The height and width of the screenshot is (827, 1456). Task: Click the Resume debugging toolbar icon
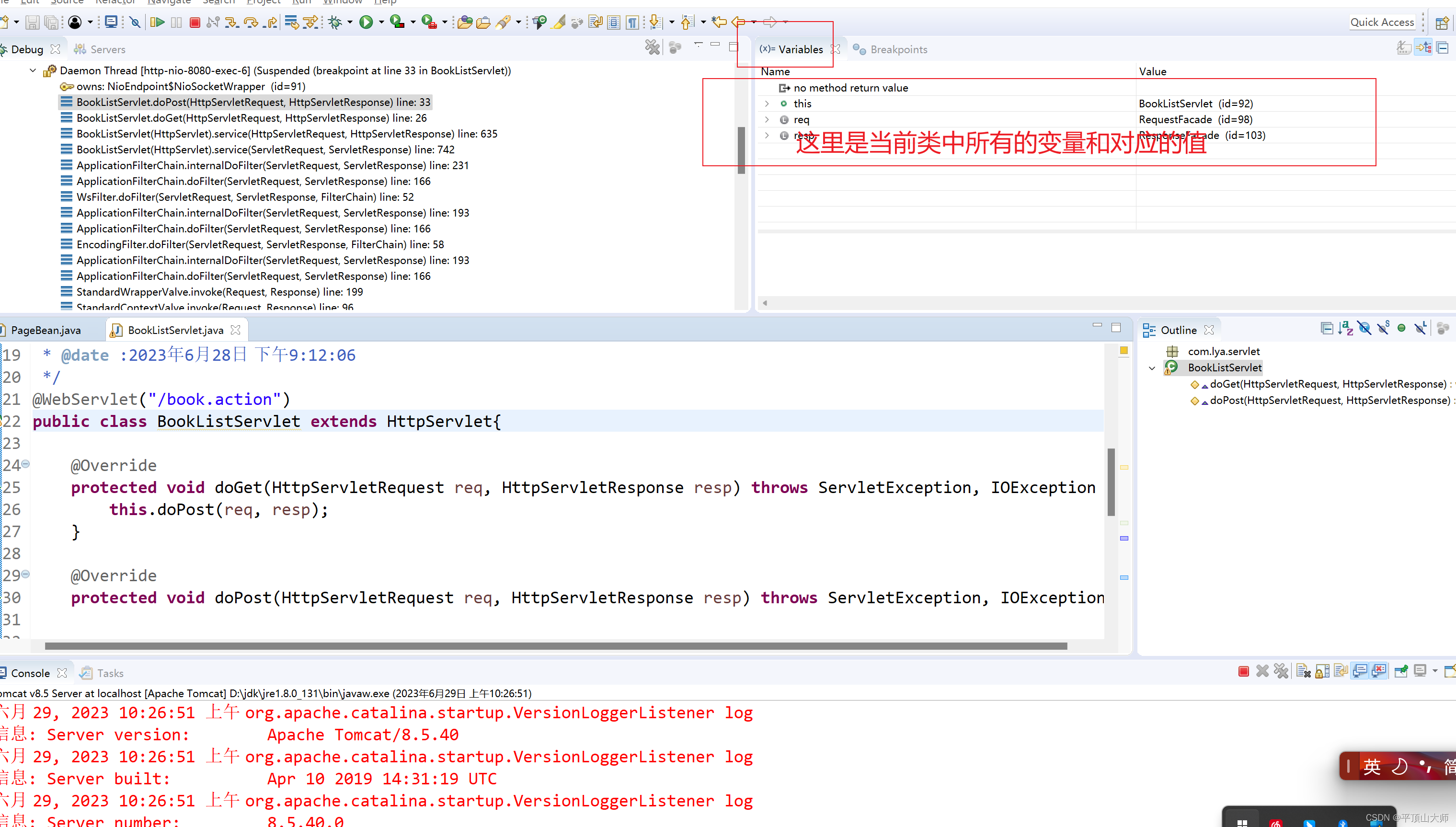157,22
